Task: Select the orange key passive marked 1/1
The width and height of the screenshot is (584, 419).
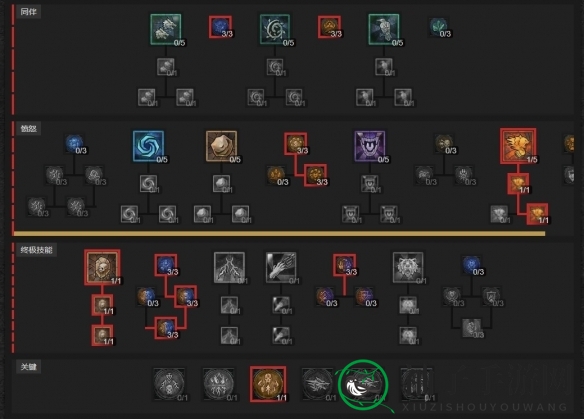Action: click(268, 384)
